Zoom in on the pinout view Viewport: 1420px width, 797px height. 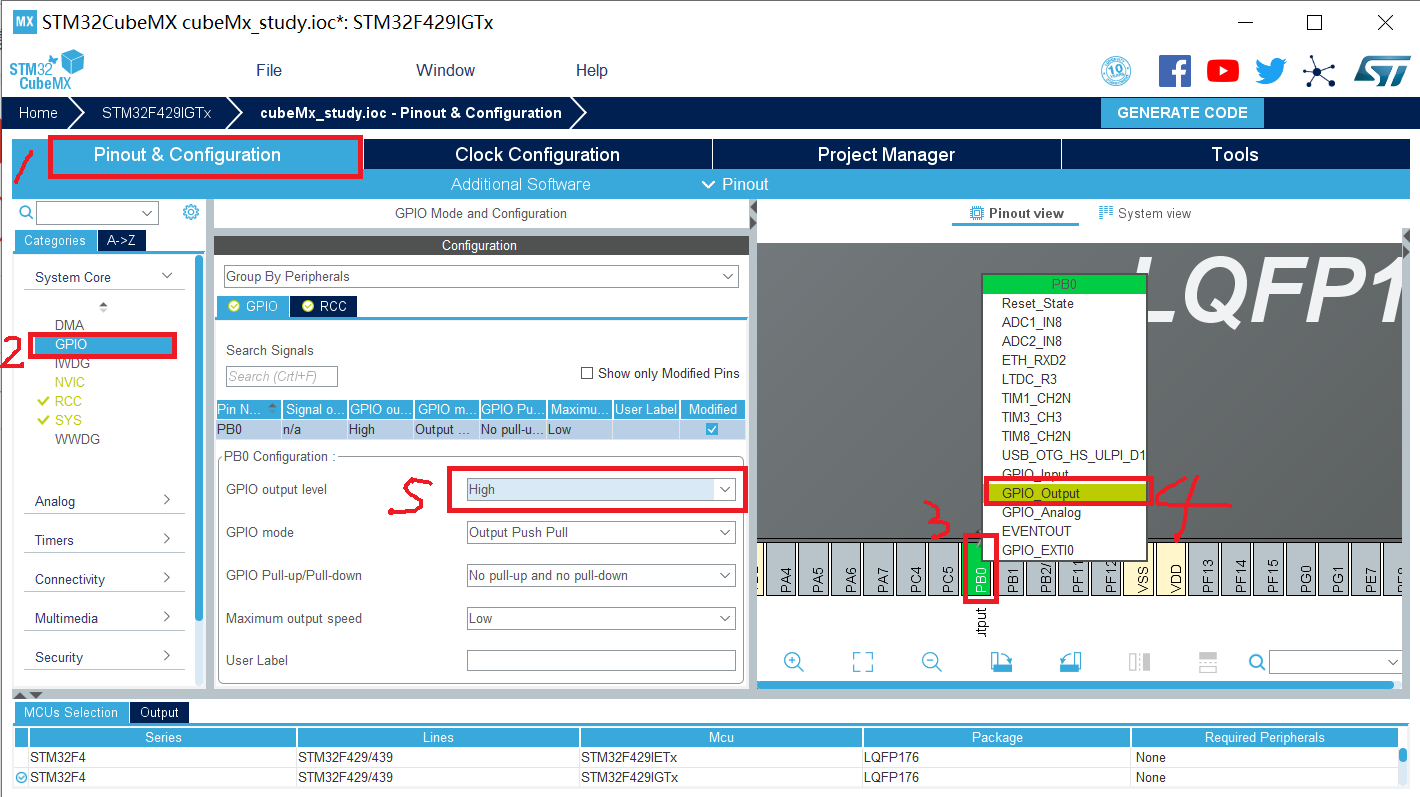794,662
